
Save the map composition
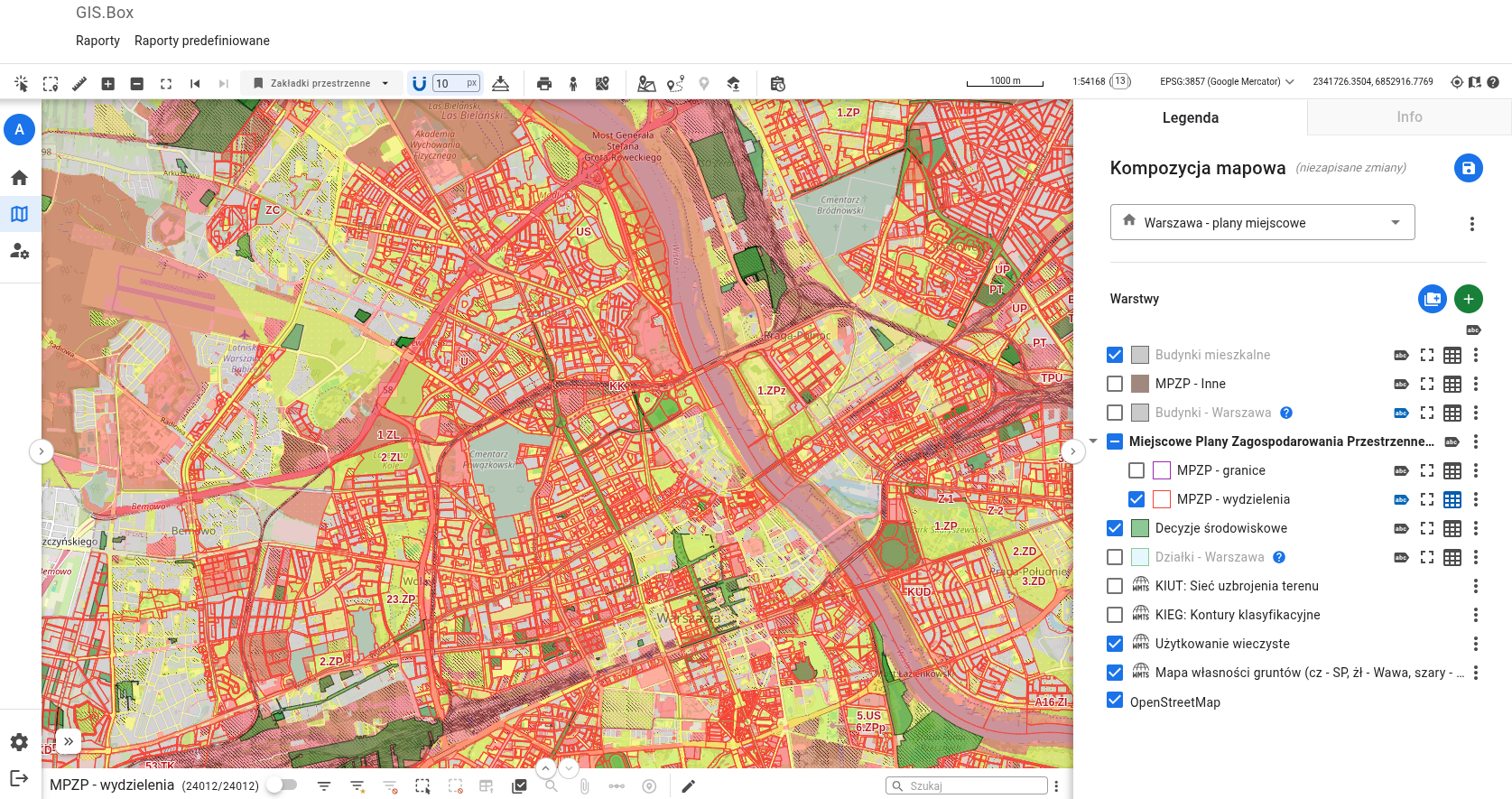(x=1468, y=168)
